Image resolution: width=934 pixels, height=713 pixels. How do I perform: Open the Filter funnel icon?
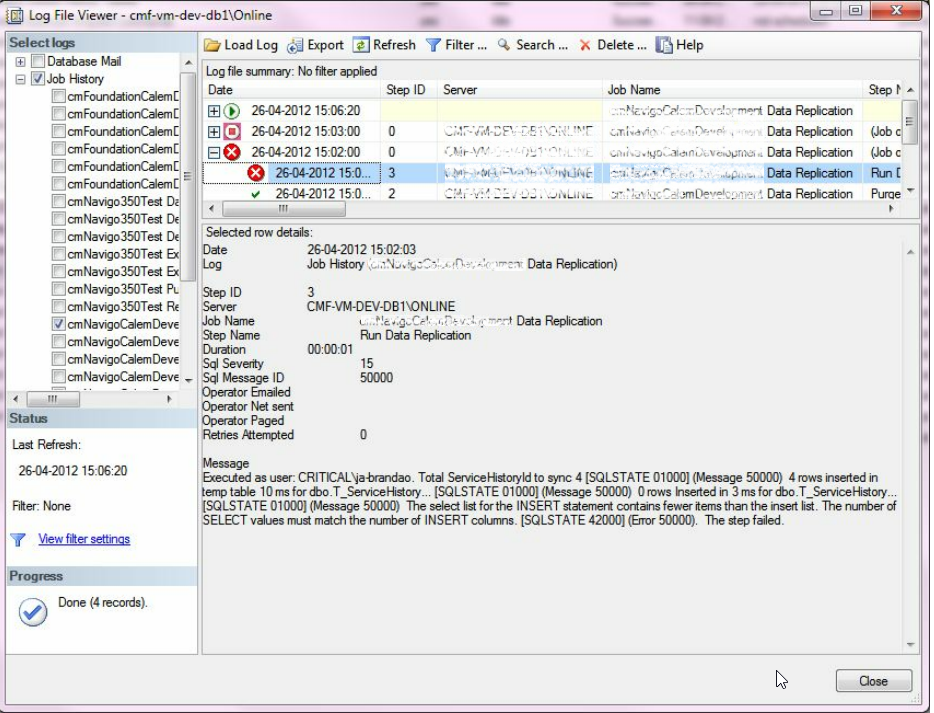(x=433, y=45)
